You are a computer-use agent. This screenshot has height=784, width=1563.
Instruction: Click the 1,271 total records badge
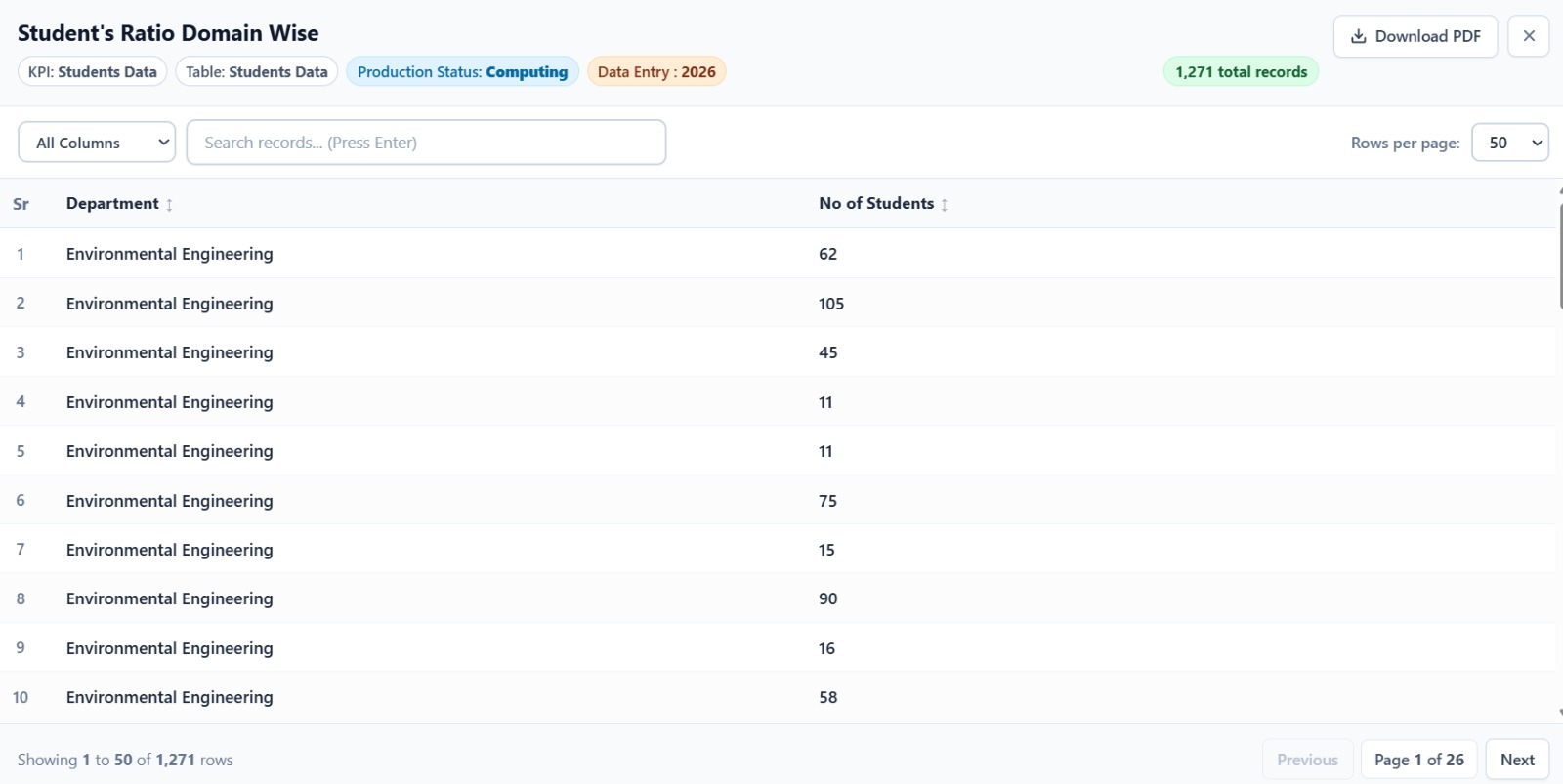click(x=1241, y=72)
